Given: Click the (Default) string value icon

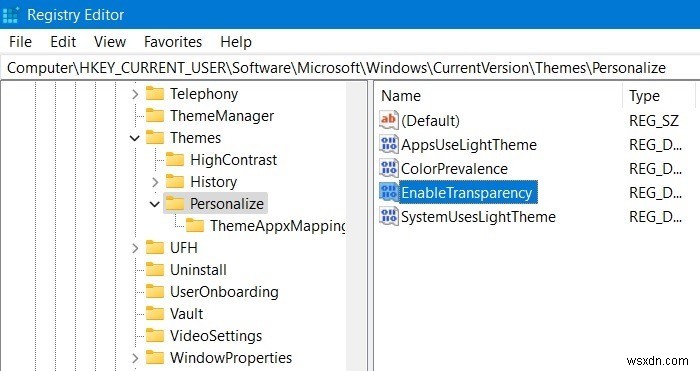Looking at the screenshot, I should point(388,120).
